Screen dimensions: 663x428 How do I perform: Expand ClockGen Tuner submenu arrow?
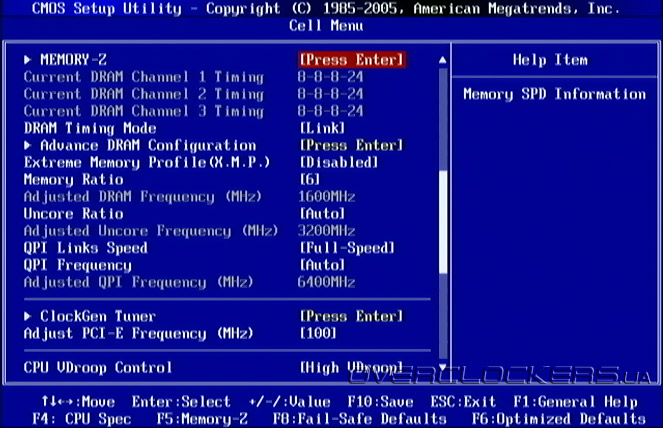(27, 316)
